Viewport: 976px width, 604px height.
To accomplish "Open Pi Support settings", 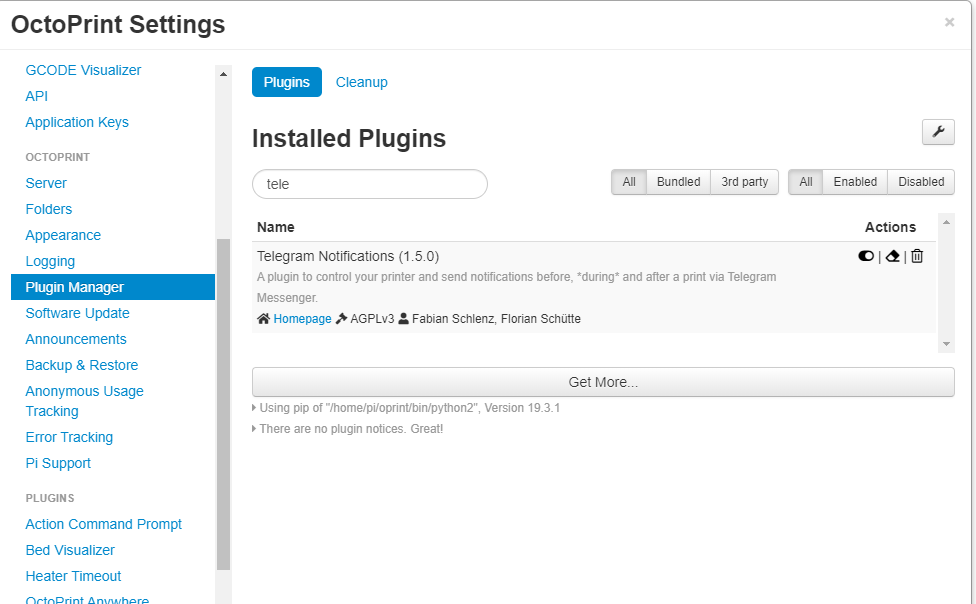I will [58, 463].
